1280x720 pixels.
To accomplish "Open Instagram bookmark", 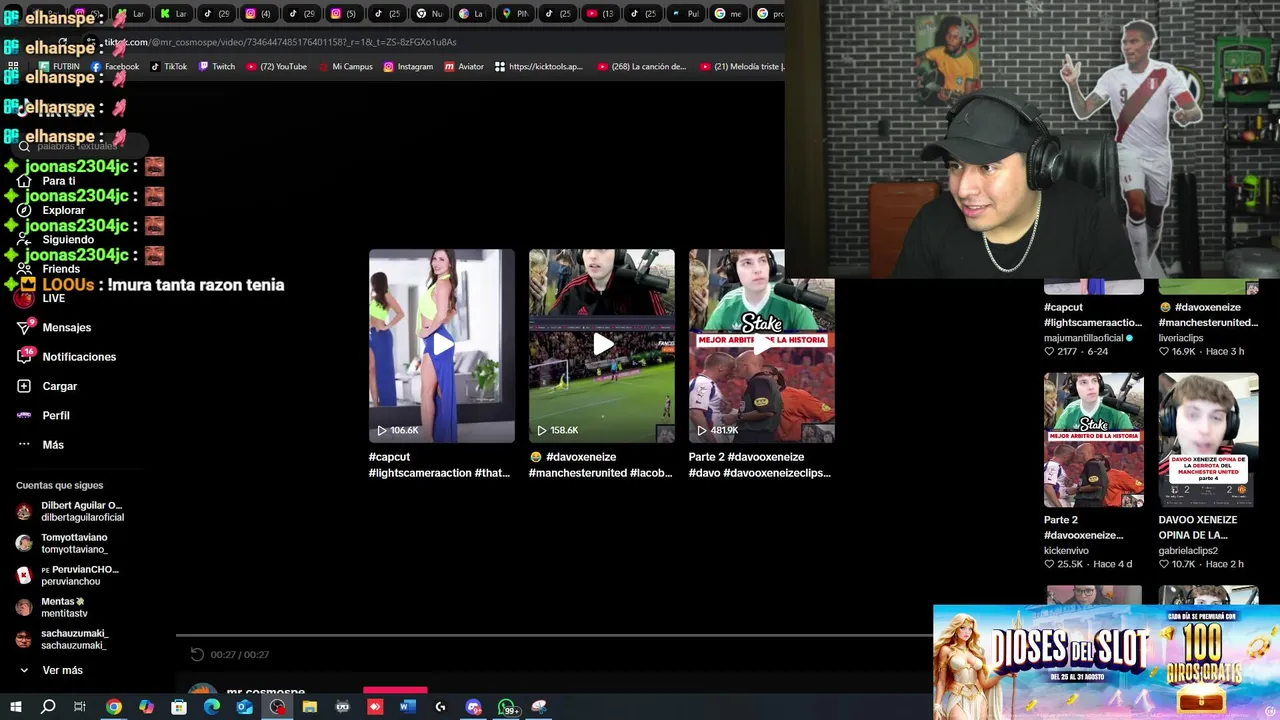I will coord(408,67).
